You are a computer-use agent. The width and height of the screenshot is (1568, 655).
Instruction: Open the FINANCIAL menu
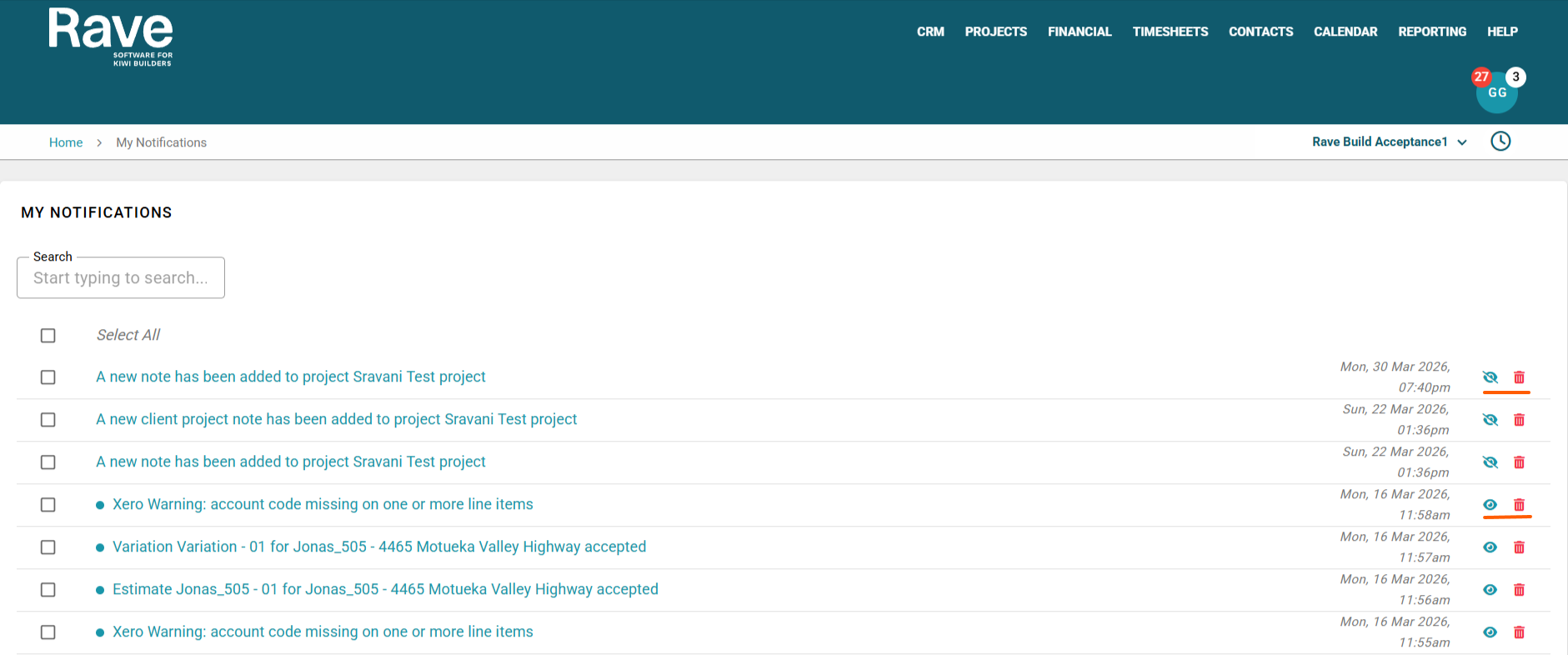click(x=1080, y=32)
